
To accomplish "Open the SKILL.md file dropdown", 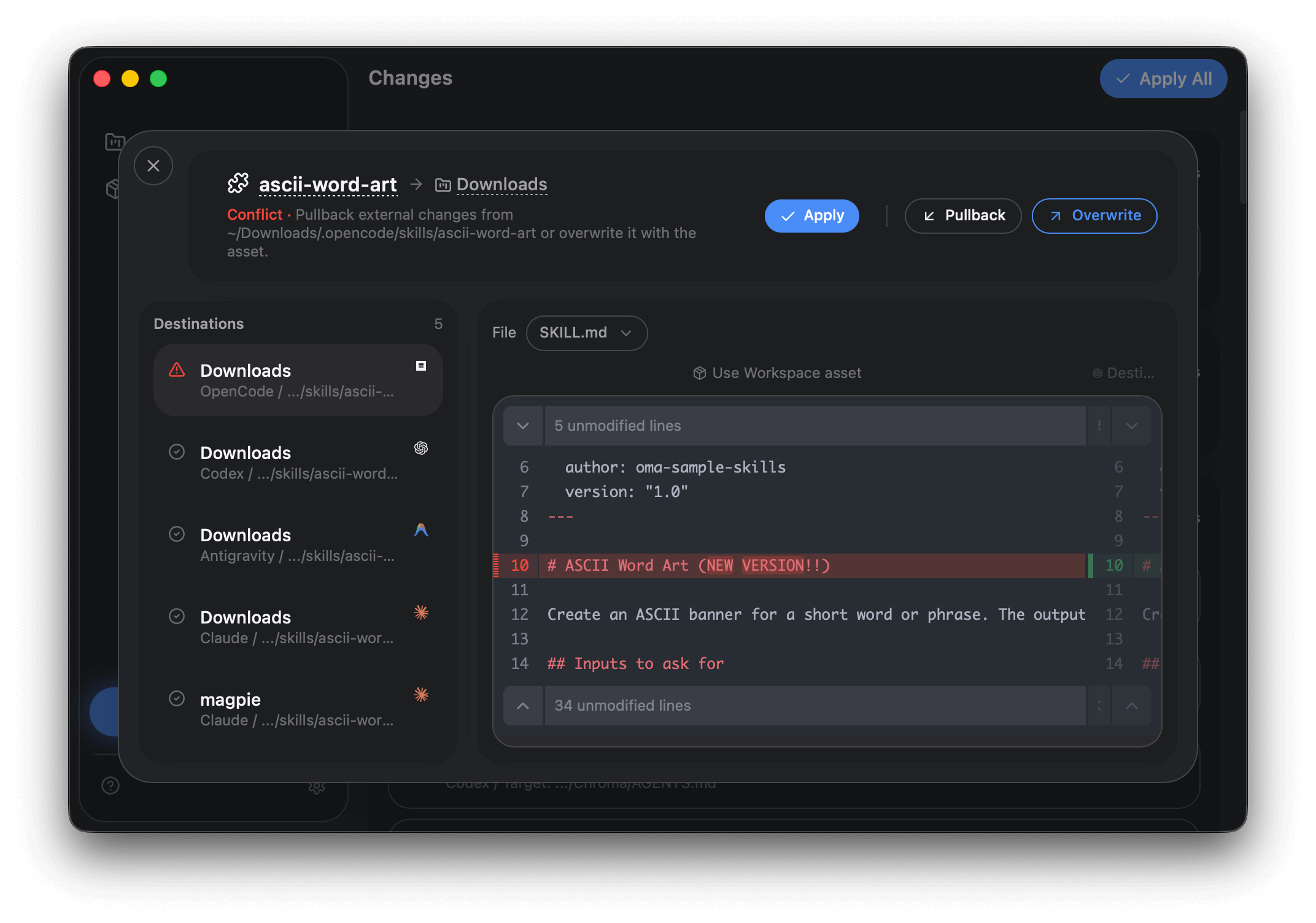I will pyautogui.click(x=586, y=333).
